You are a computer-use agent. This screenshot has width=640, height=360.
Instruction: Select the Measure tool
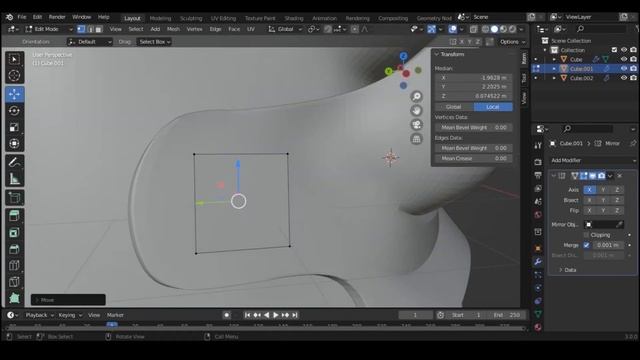tap(14, 179)
